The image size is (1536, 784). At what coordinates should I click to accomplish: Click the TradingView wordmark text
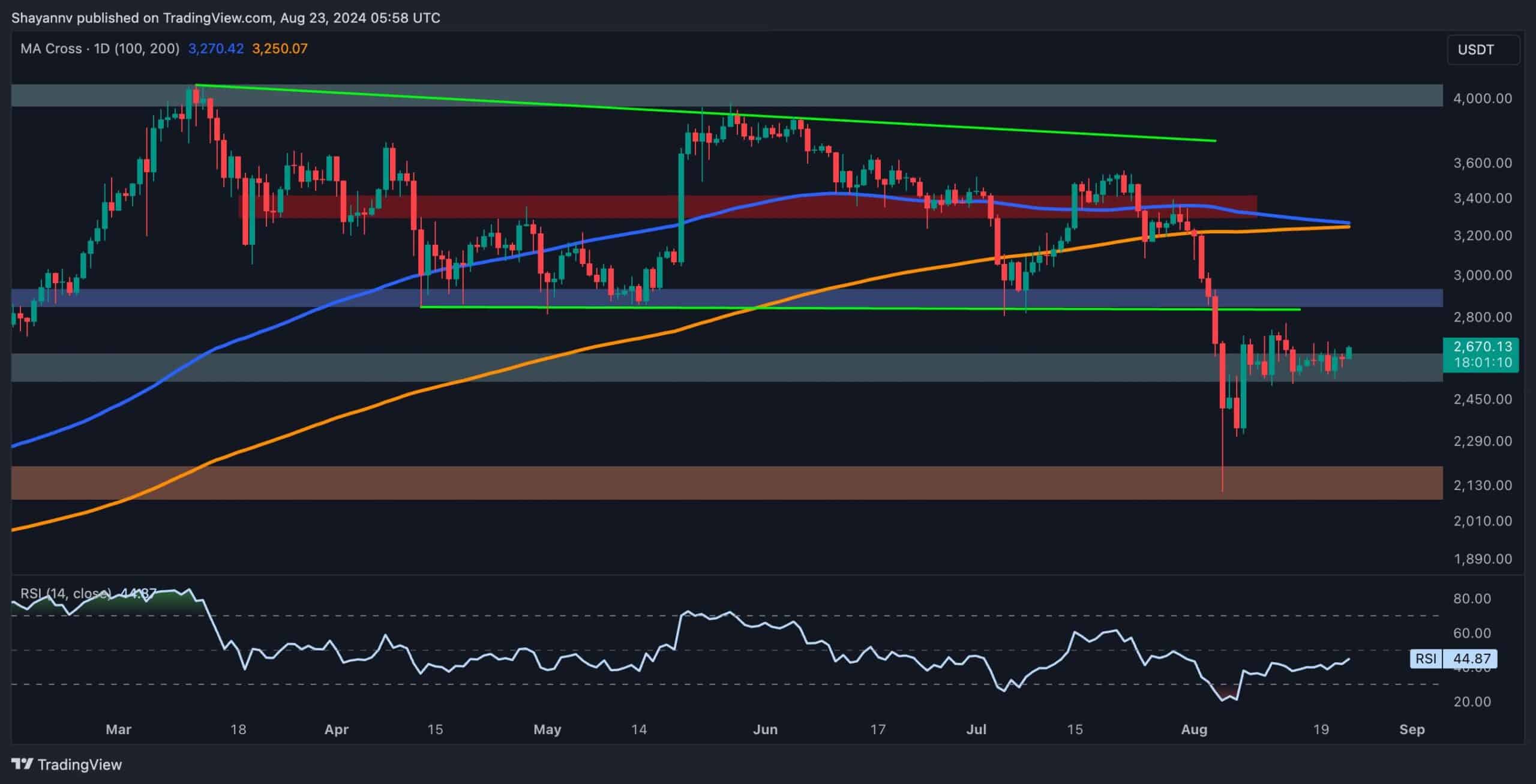click(79, 764)
